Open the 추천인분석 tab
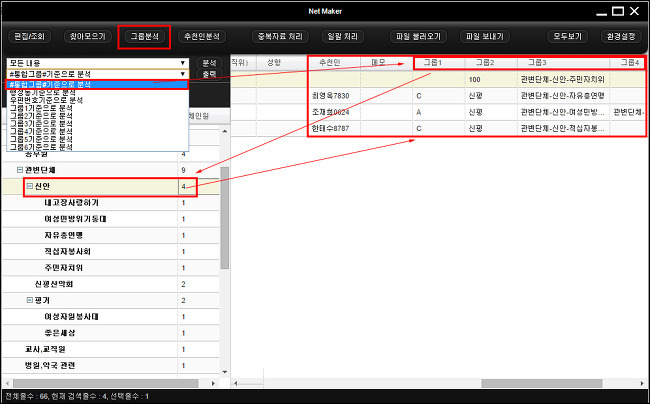The width and height of the screenshot is (650, 404). 202,36
